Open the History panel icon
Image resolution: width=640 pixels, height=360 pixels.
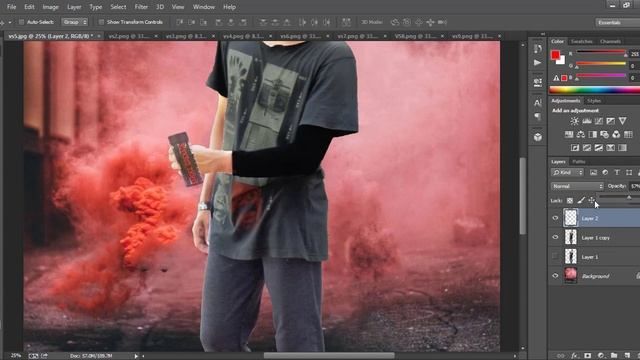(538, 49)
